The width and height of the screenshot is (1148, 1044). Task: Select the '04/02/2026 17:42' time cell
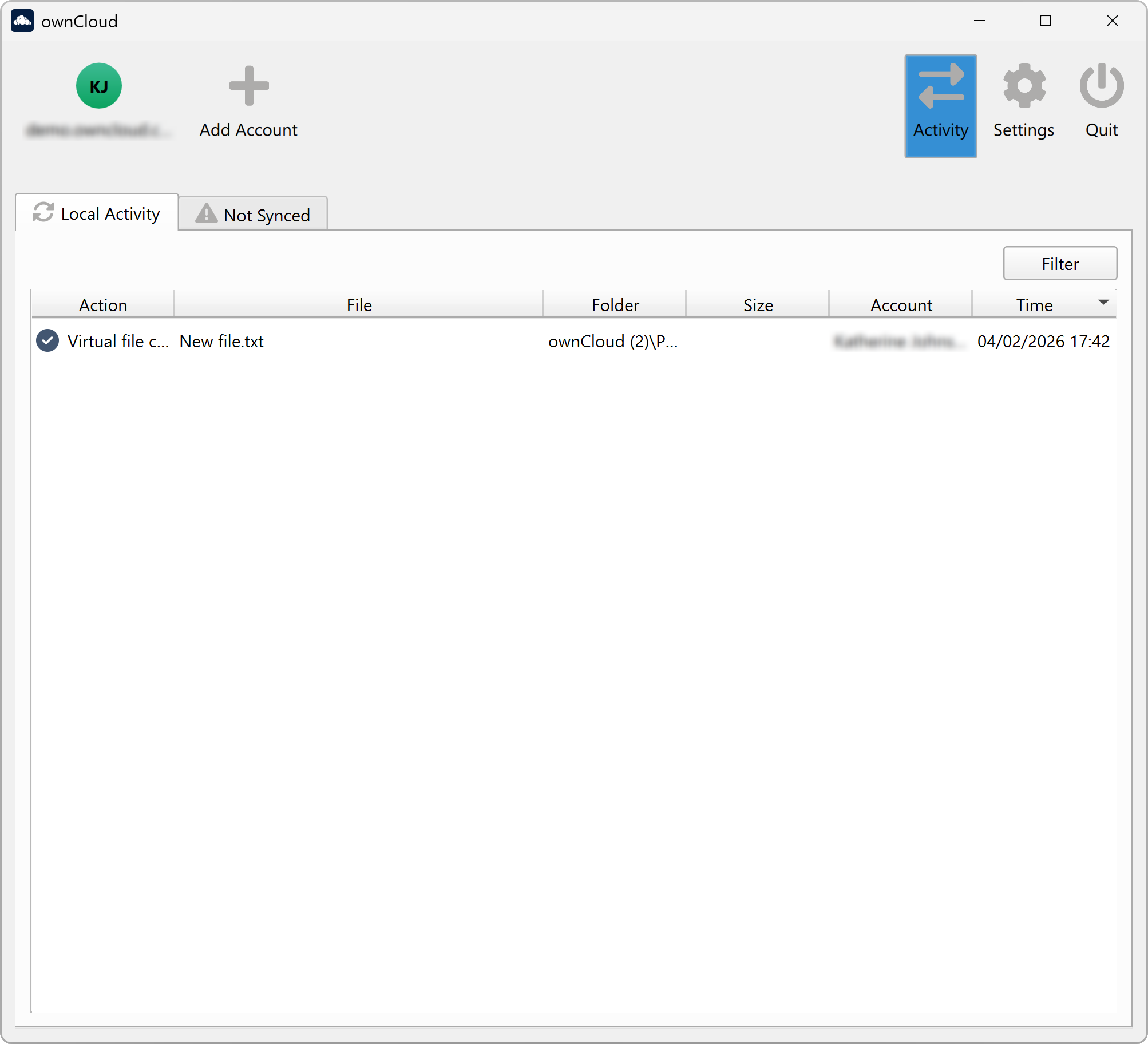pos(1043,341)
